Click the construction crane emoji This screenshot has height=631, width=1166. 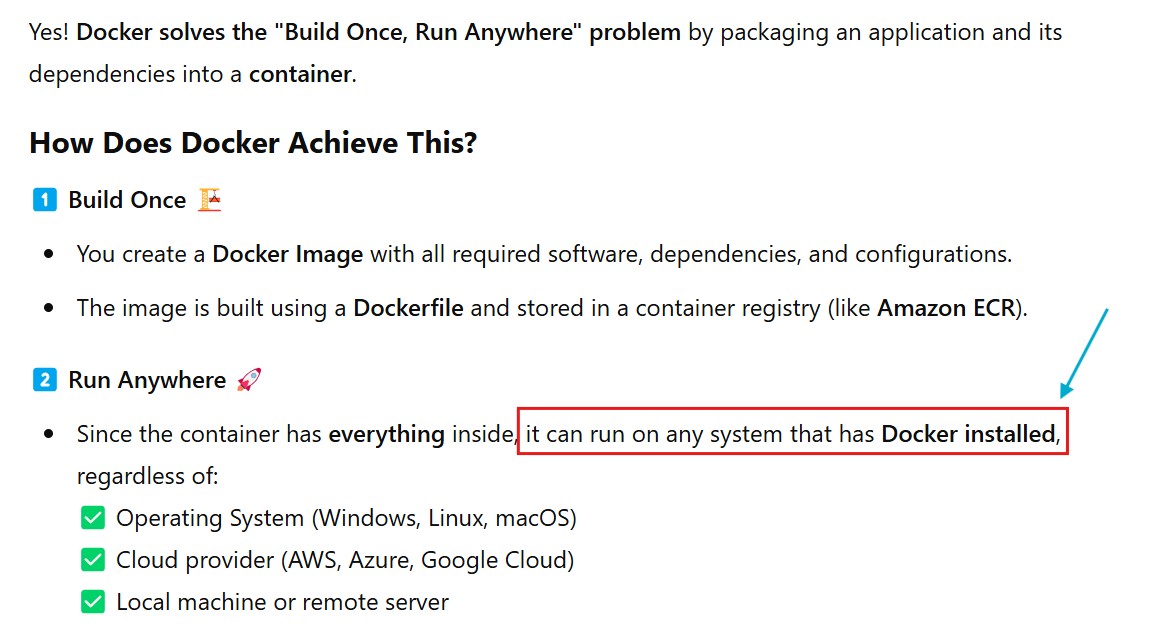pyautogui.click(x=209, y=199)
